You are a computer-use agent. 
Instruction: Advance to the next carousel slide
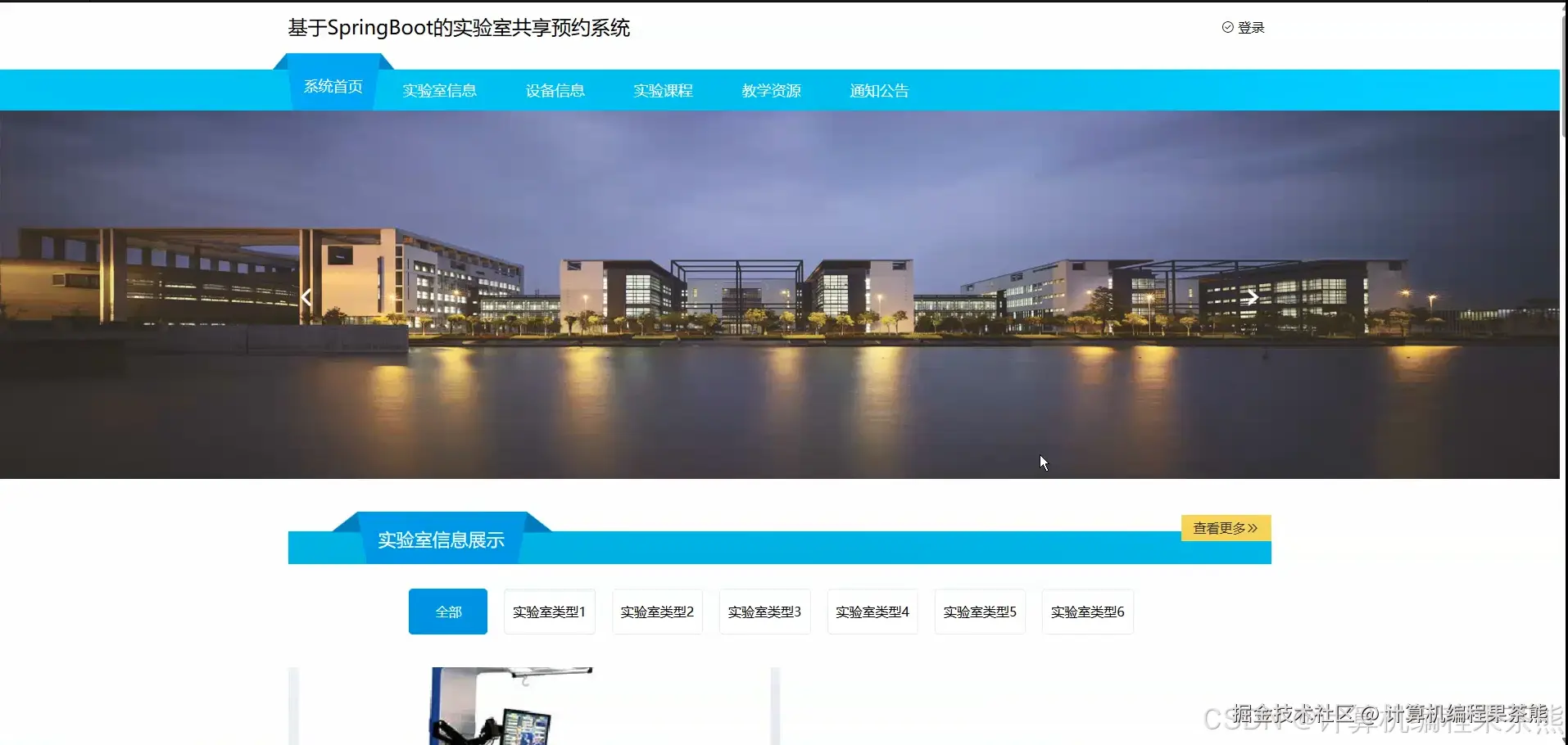[x=1253, y=297]
